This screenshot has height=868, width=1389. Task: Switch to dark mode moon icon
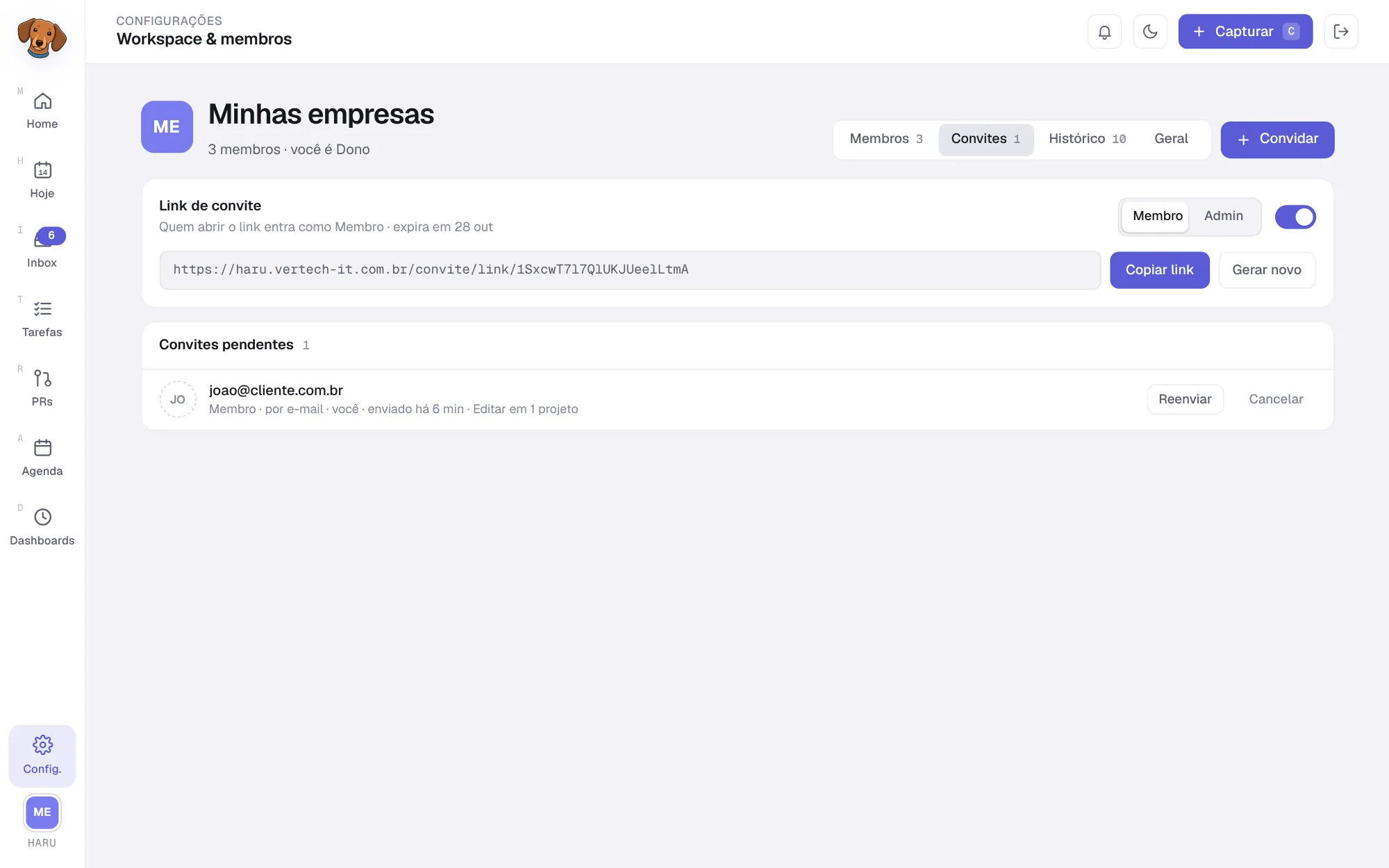point(1150,31)
